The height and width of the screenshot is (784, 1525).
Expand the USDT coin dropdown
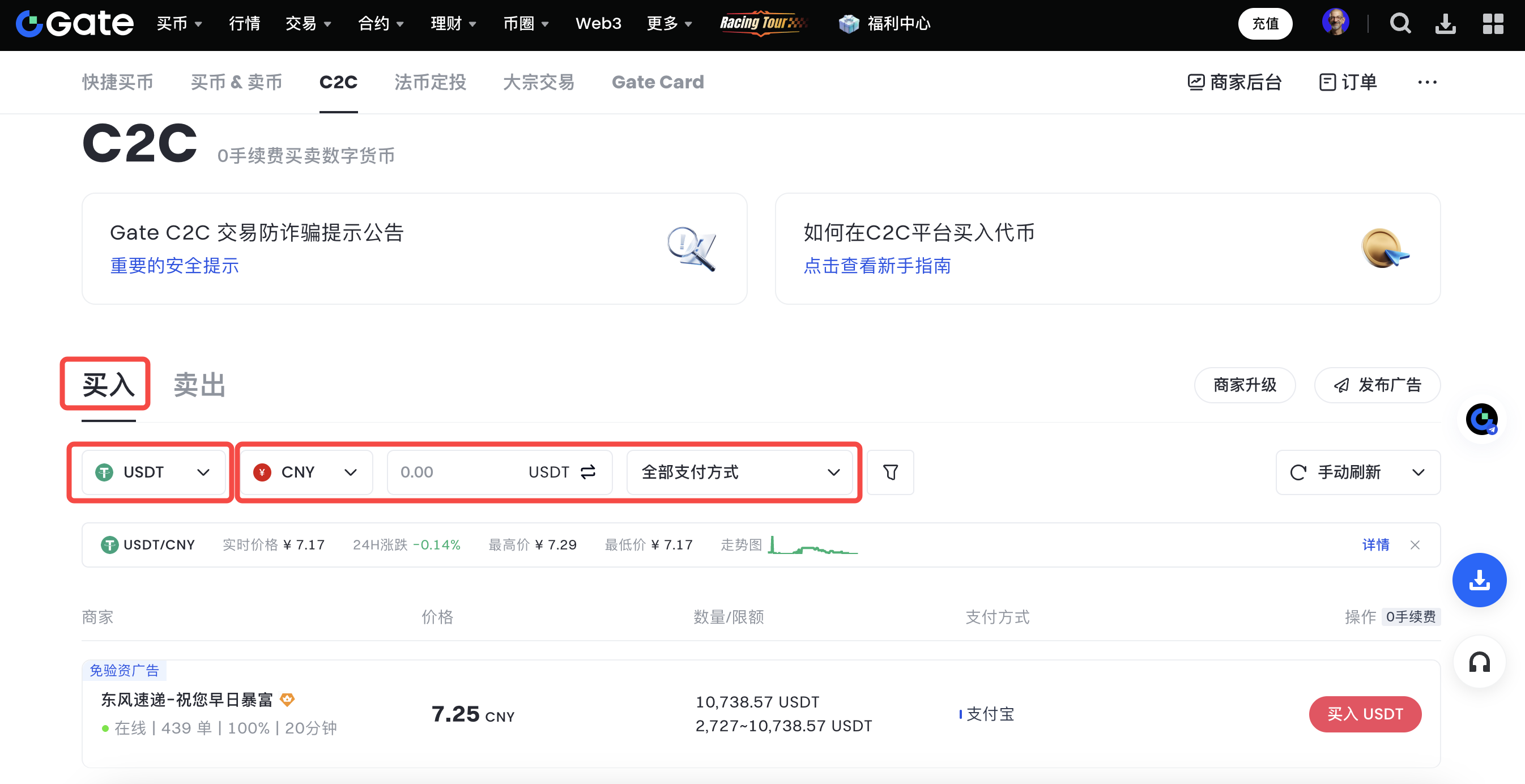click(x=154, y=472)
